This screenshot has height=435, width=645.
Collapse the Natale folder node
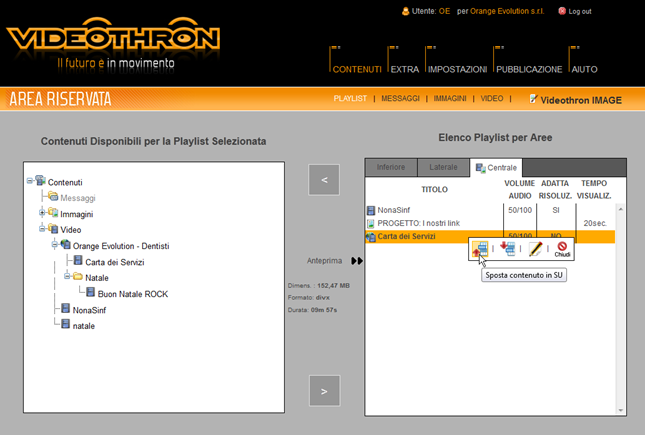[66, 277]
